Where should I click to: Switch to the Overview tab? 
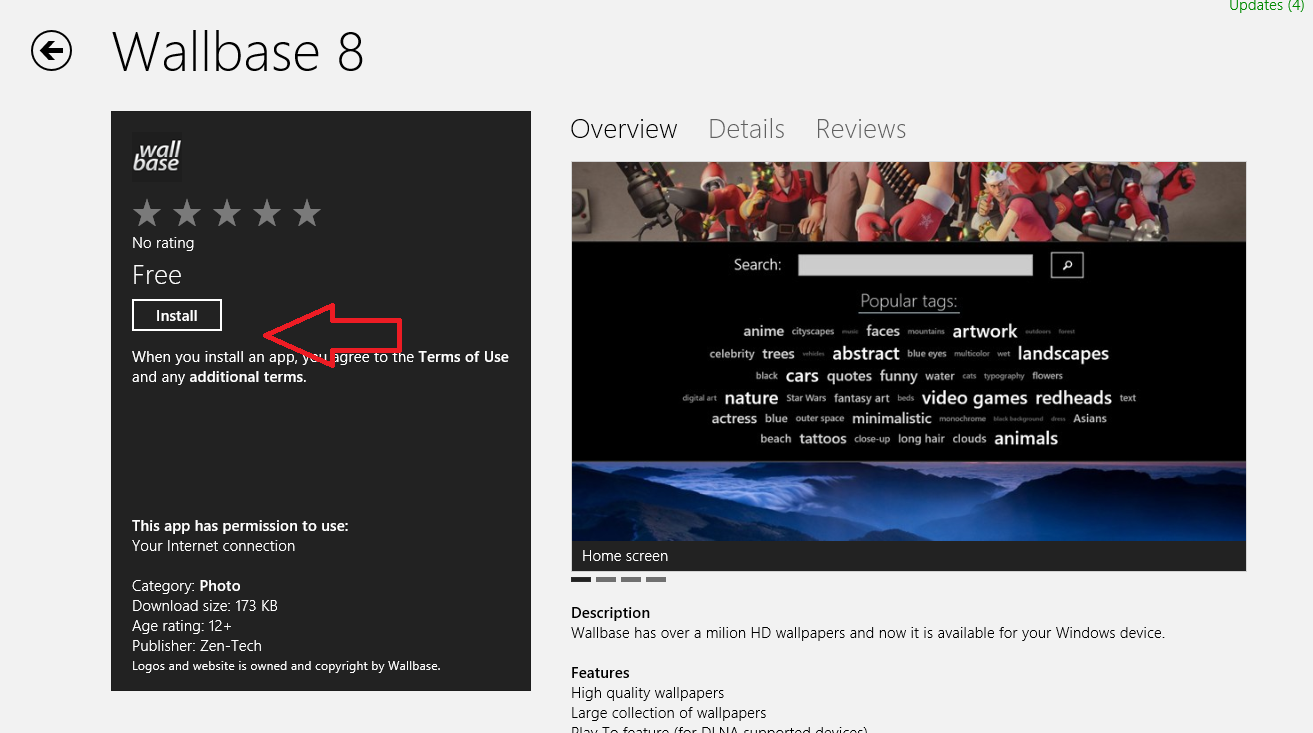pyautogui.click(x=624, y=129)
